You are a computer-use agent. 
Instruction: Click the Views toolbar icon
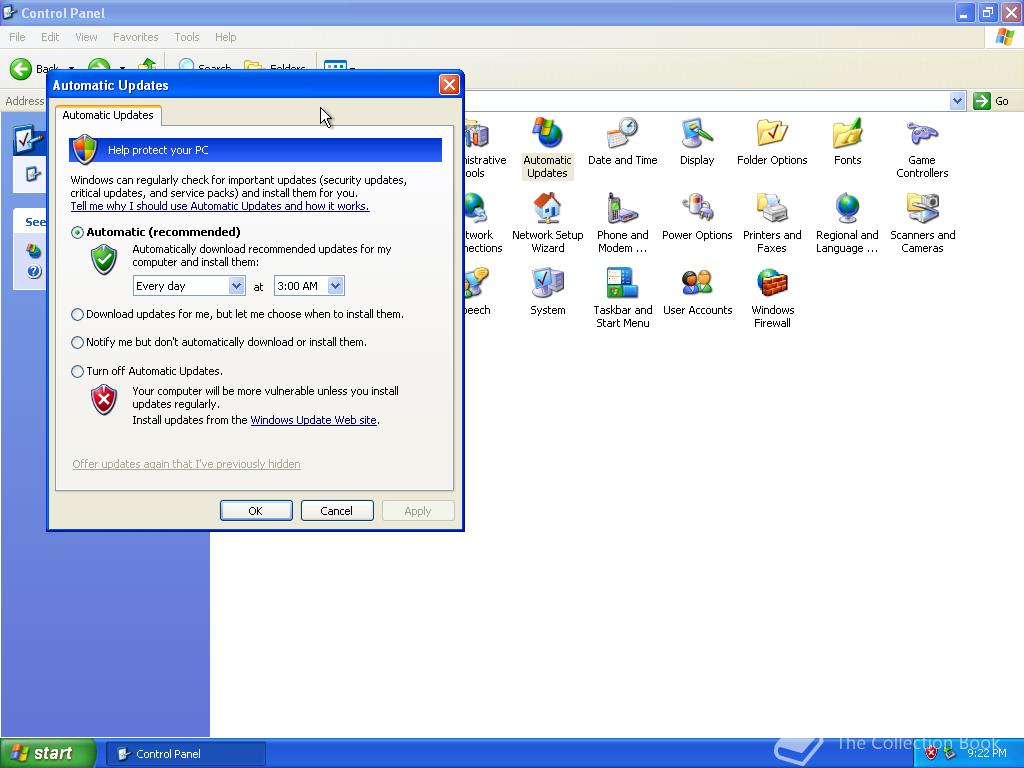pyautogui.click(x=335, y=67)
